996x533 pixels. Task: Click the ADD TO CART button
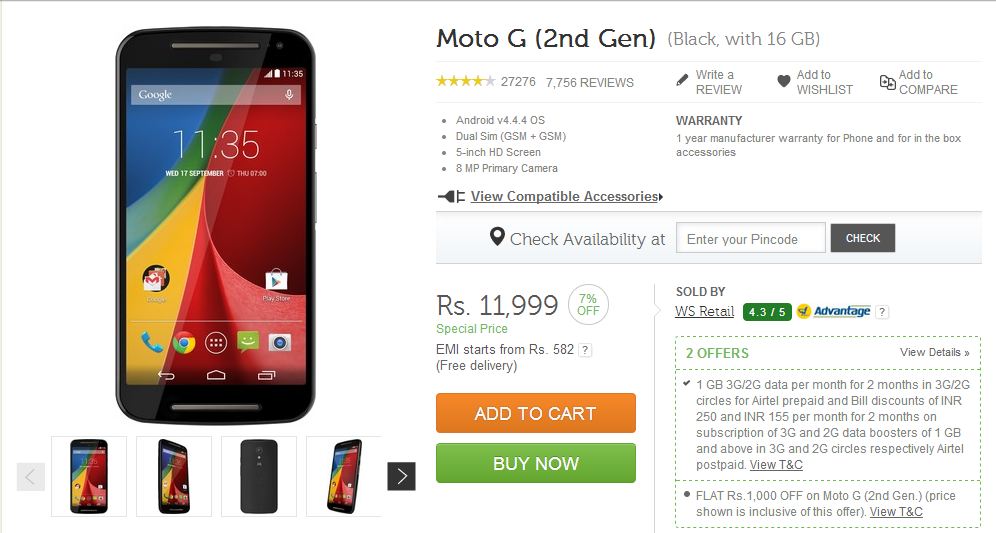click(x=535, y=413)
